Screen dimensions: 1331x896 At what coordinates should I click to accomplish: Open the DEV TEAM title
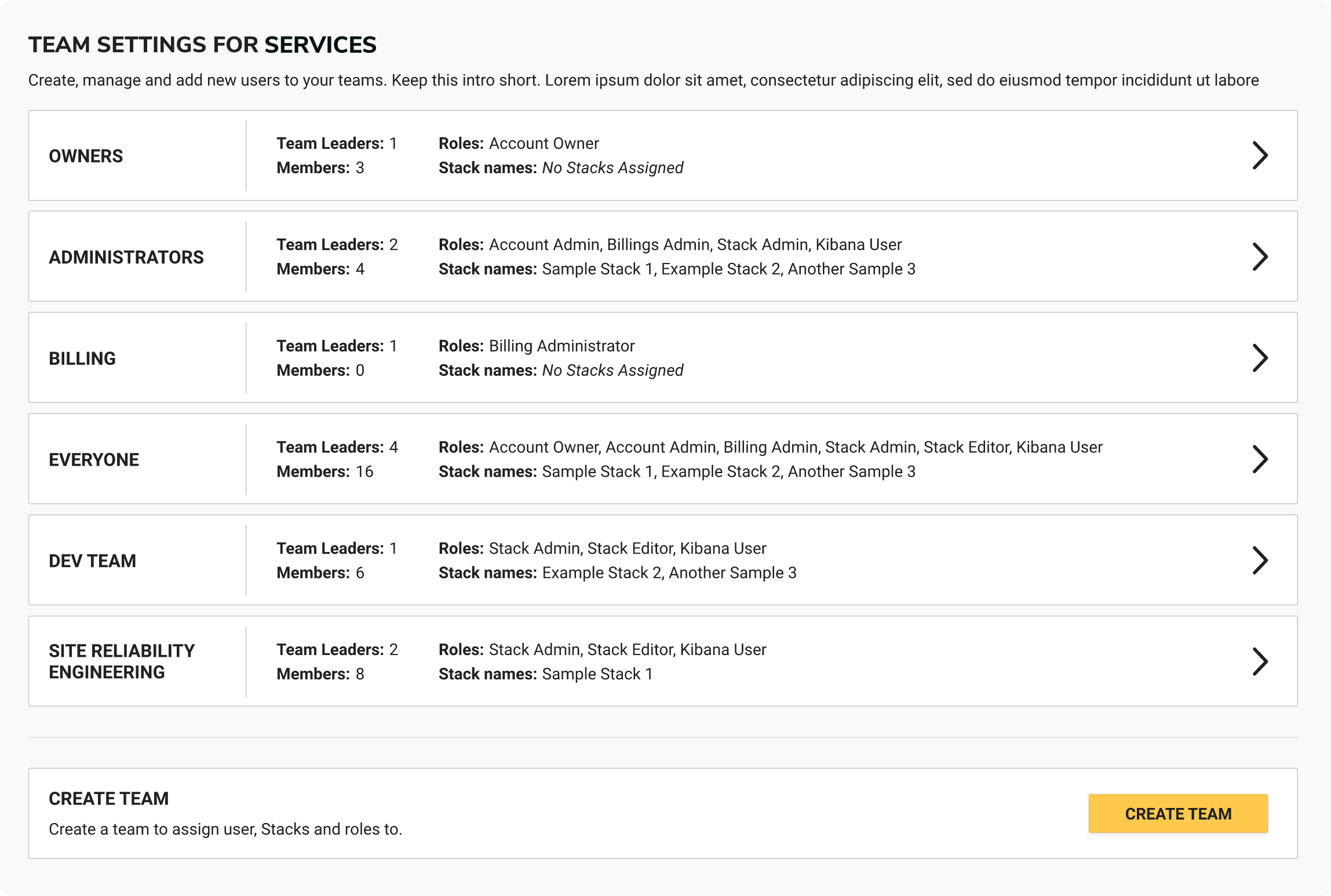tap(93, 561)
